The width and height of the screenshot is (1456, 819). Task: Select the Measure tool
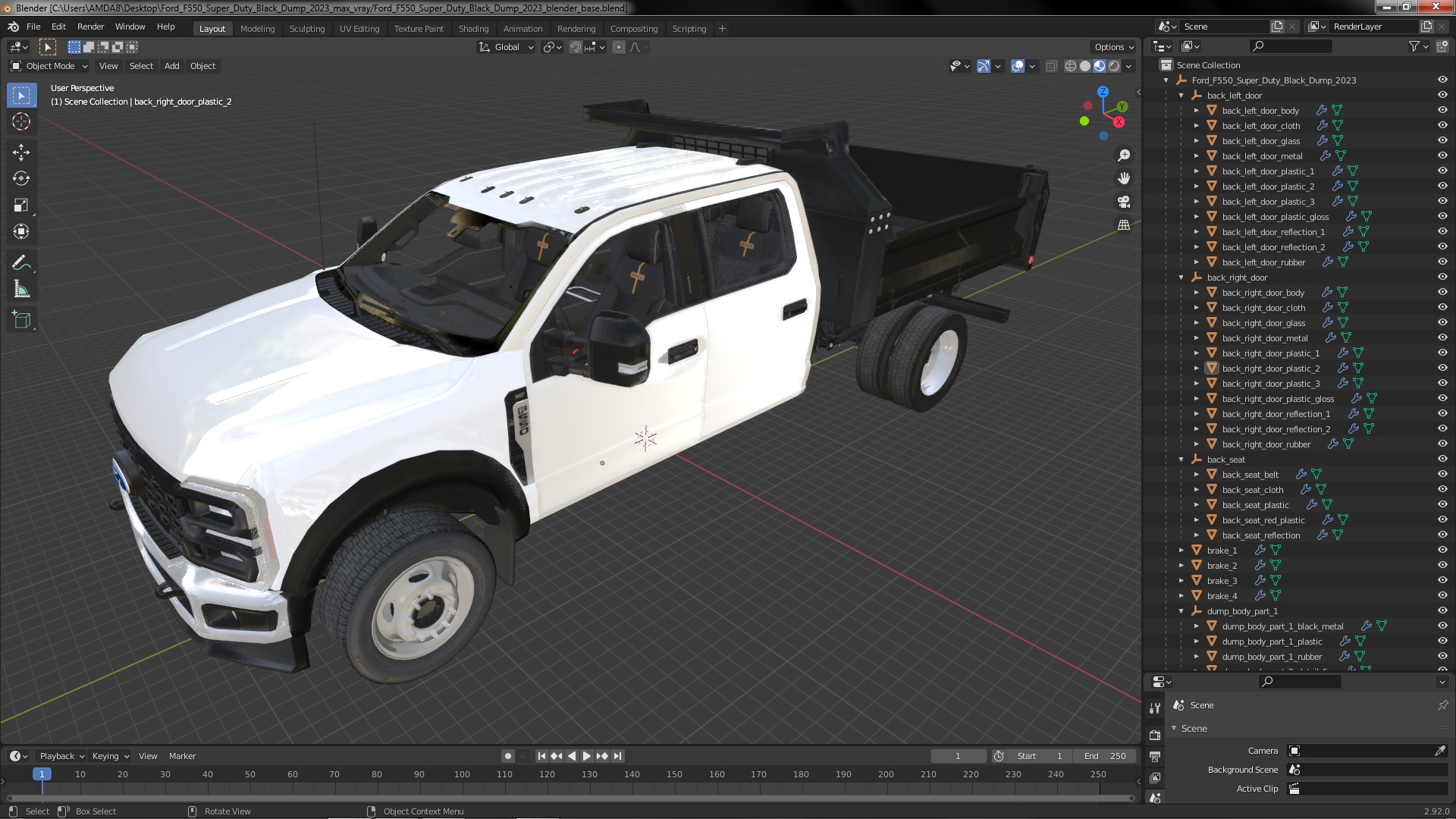(21, 290)
